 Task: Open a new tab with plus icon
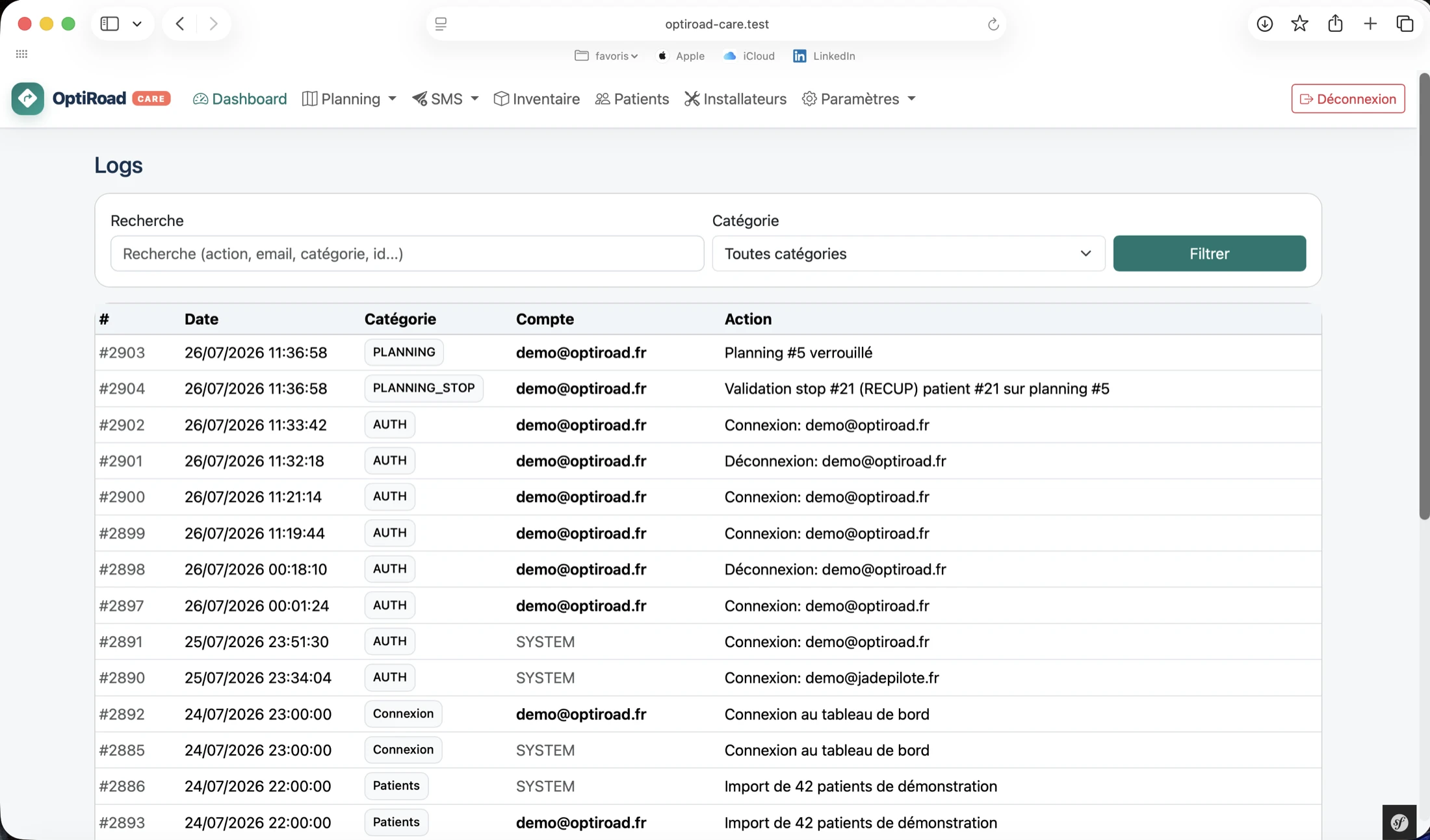[x=1370, y=24]
